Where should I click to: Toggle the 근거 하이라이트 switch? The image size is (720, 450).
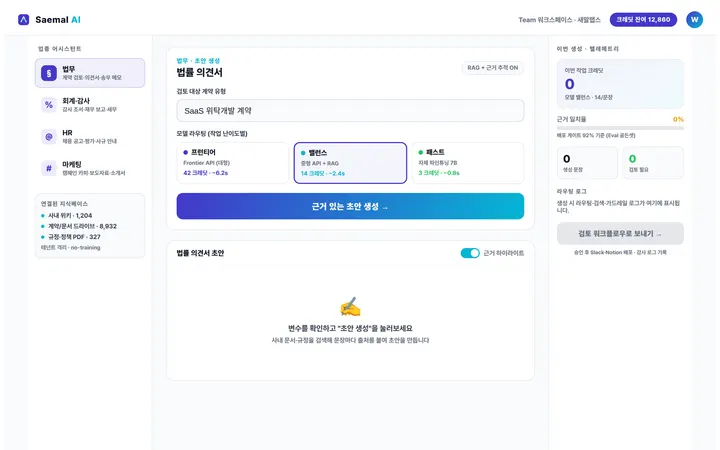click(x=470, y=253)
